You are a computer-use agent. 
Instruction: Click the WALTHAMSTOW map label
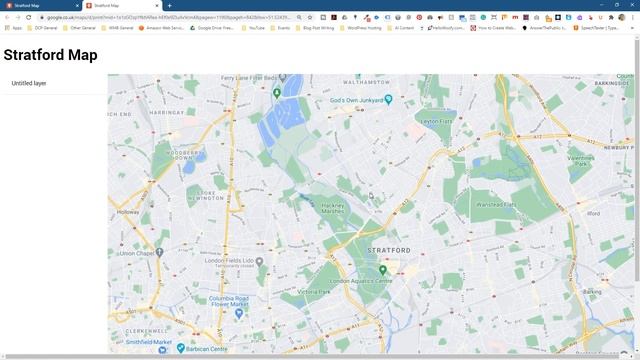[366, 82]
